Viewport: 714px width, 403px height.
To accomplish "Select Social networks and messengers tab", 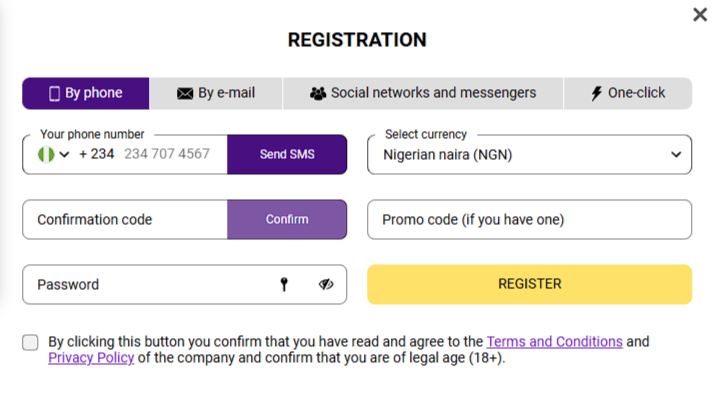I will pos(423,93).
